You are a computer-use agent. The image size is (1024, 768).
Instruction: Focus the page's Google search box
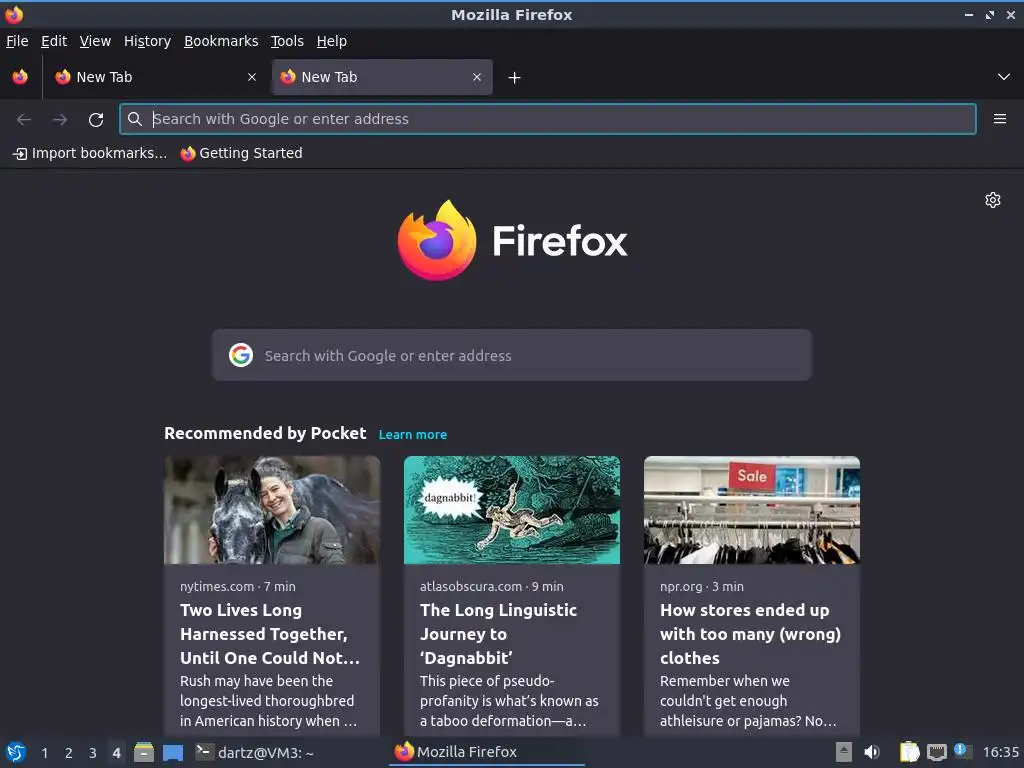(511, 355)
